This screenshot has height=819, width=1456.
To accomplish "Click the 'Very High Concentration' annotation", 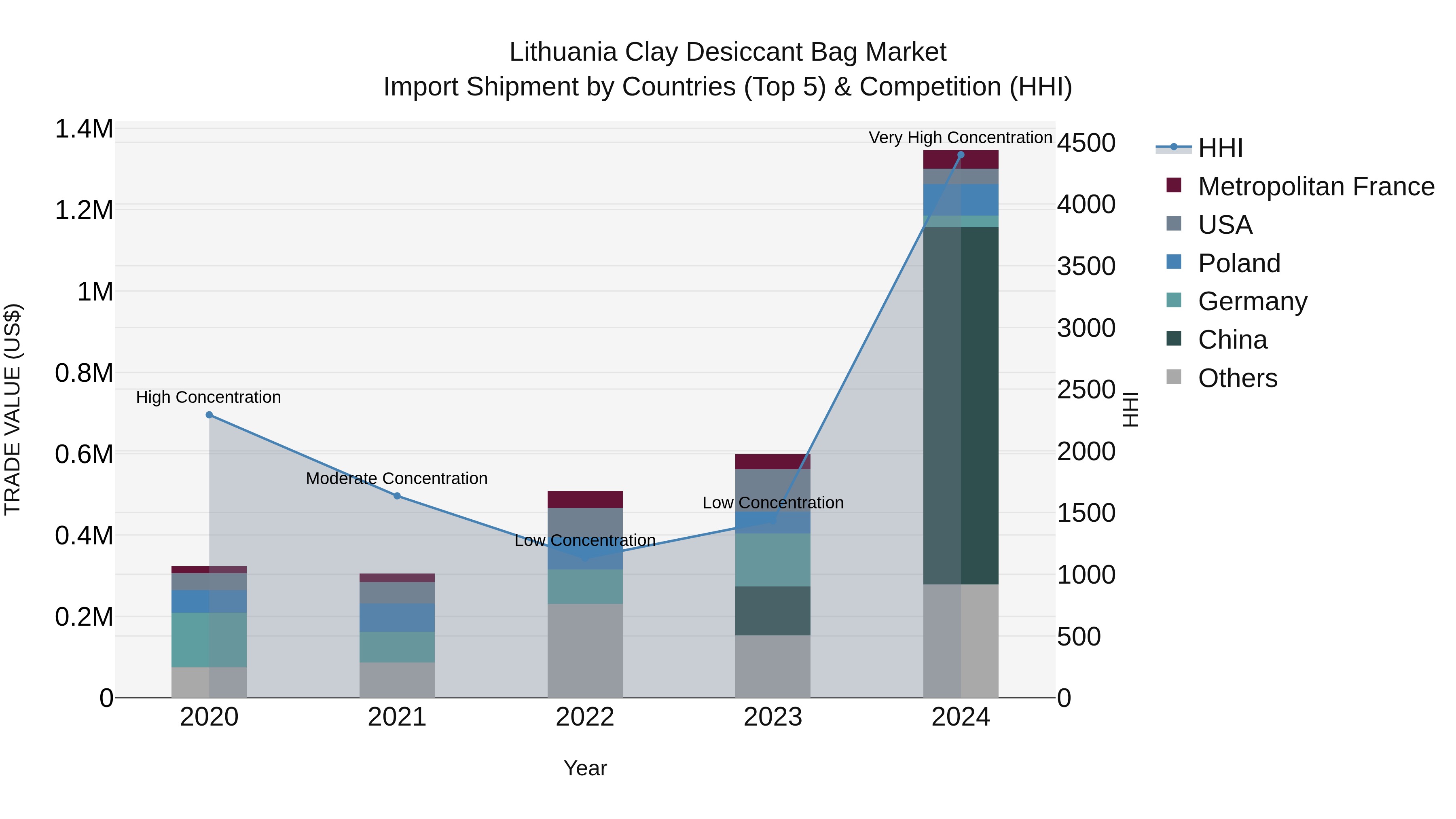I will click(x=960, y=138).
